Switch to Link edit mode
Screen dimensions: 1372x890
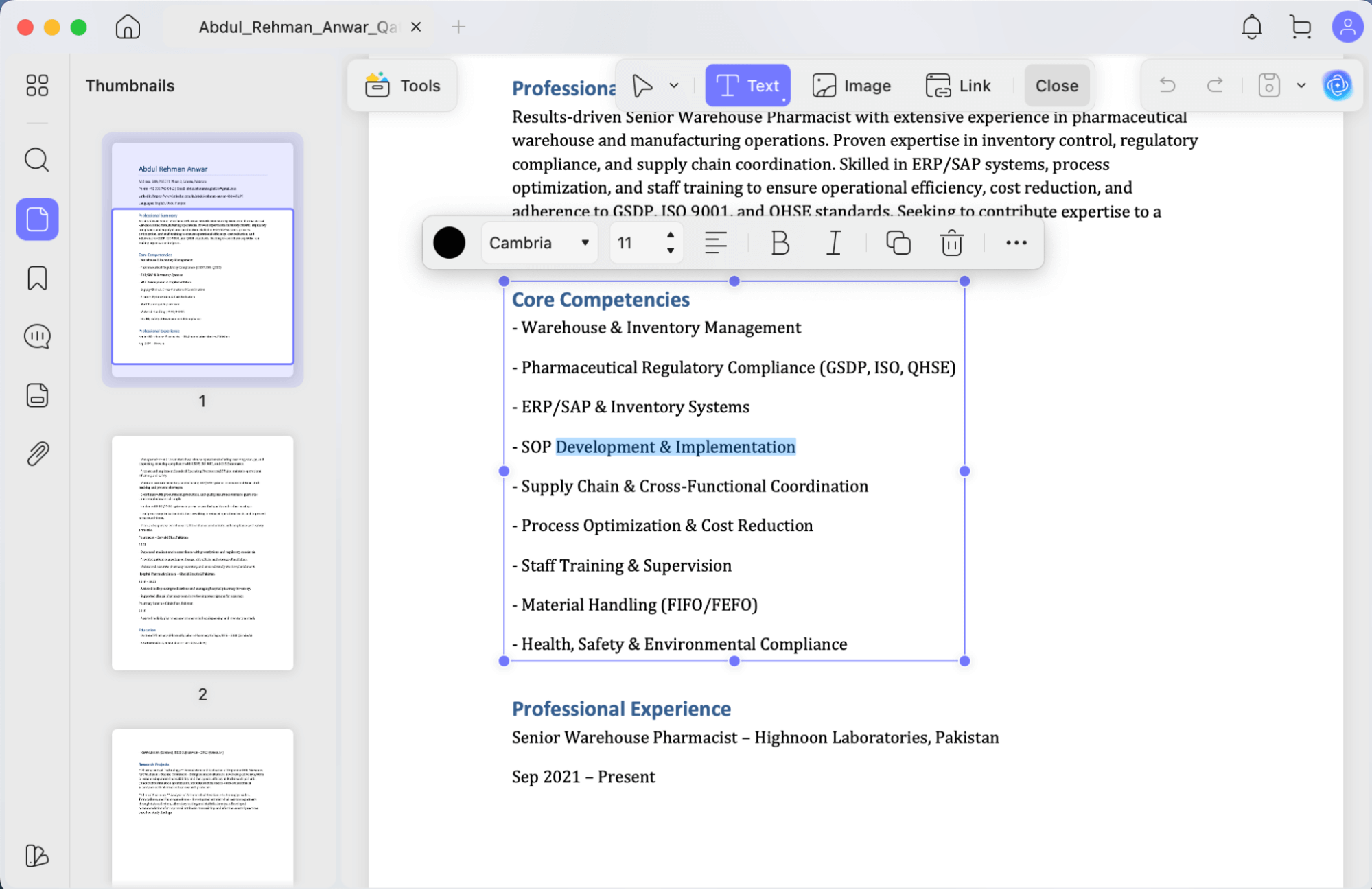[958, 86]
